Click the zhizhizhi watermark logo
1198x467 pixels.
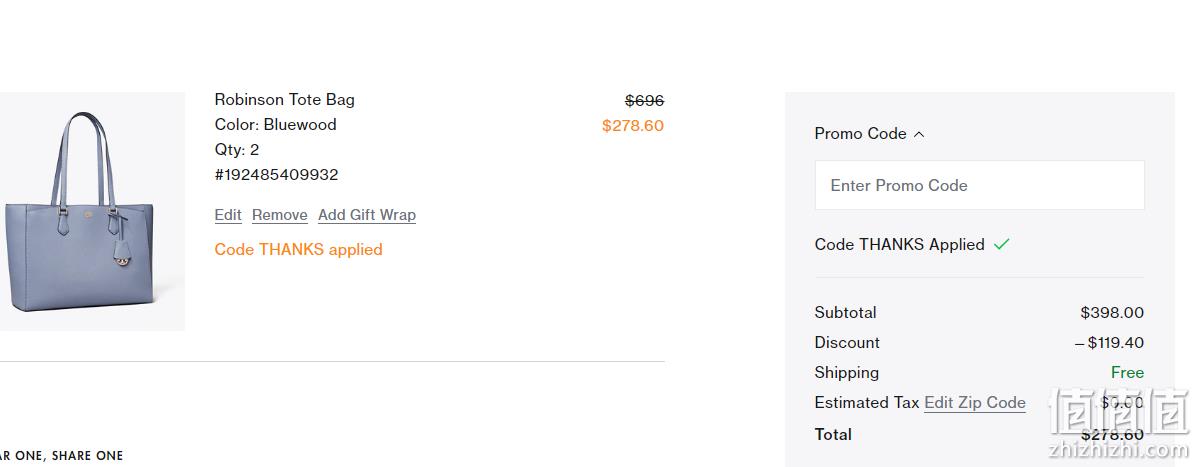coord(1120,423)
